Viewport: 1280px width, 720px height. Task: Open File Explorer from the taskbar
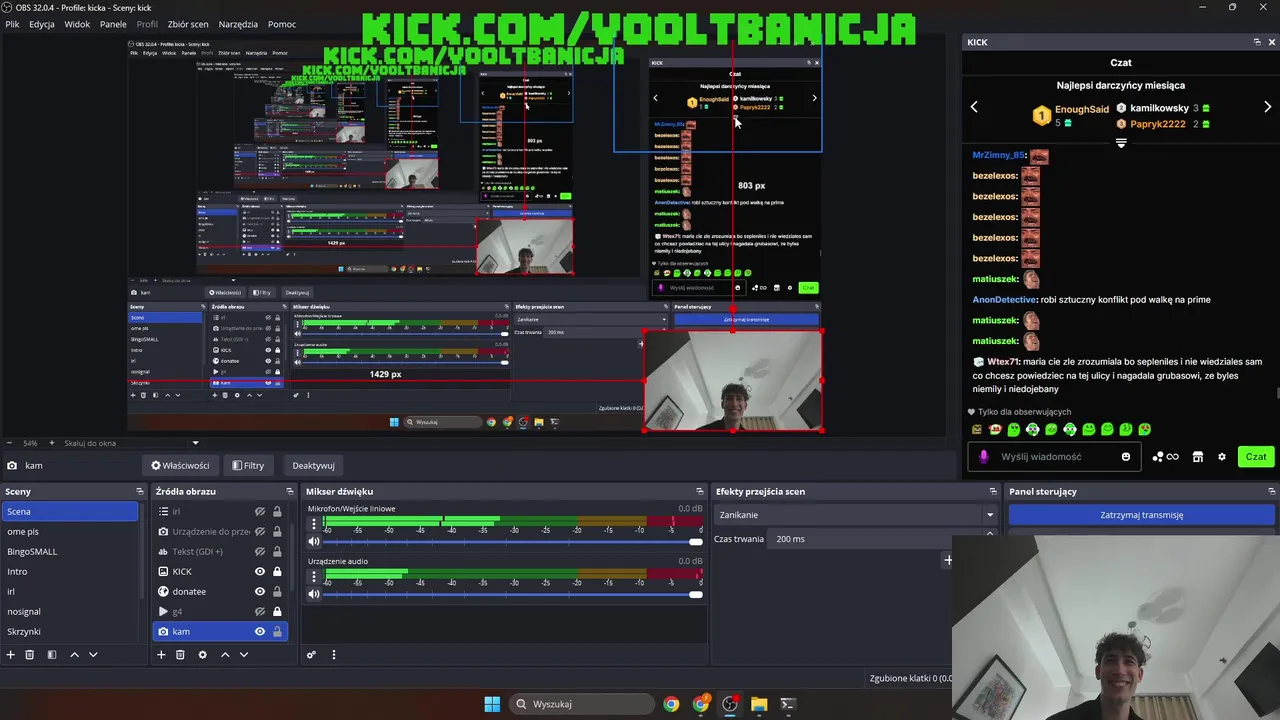pyautogui.click(x=759, y=704)
